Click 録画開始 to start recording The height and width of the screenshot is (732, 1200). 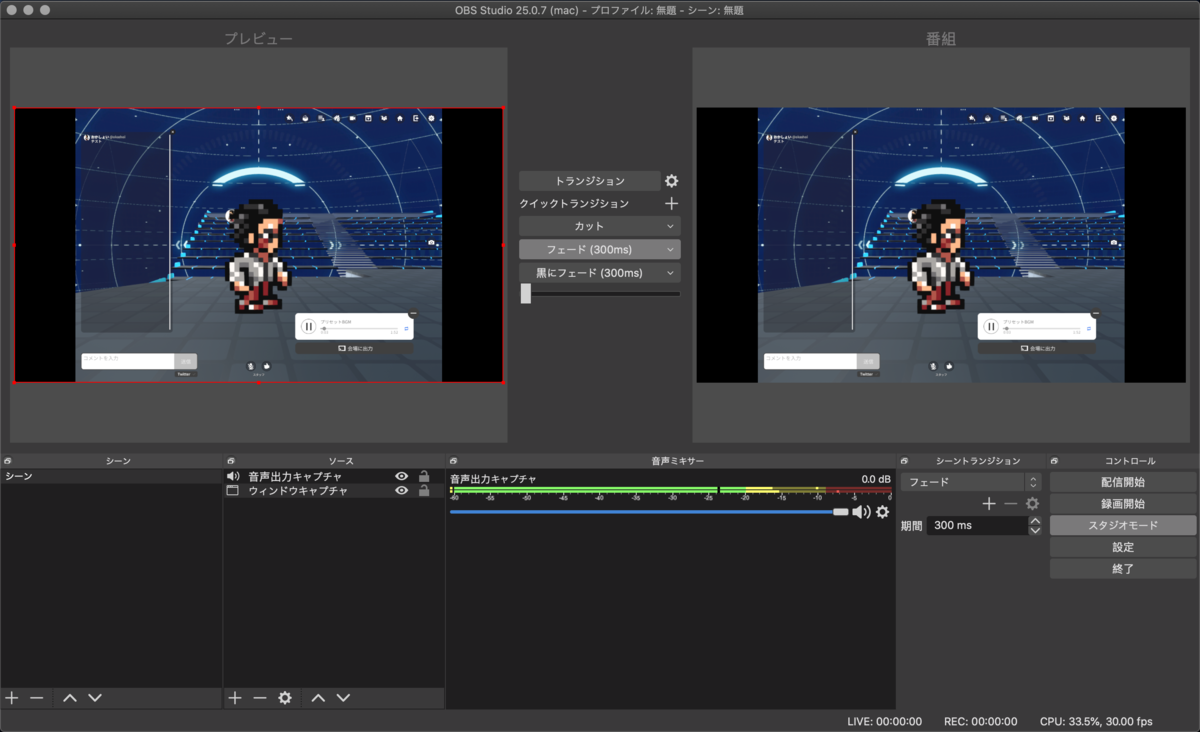tap(1123, 504)
